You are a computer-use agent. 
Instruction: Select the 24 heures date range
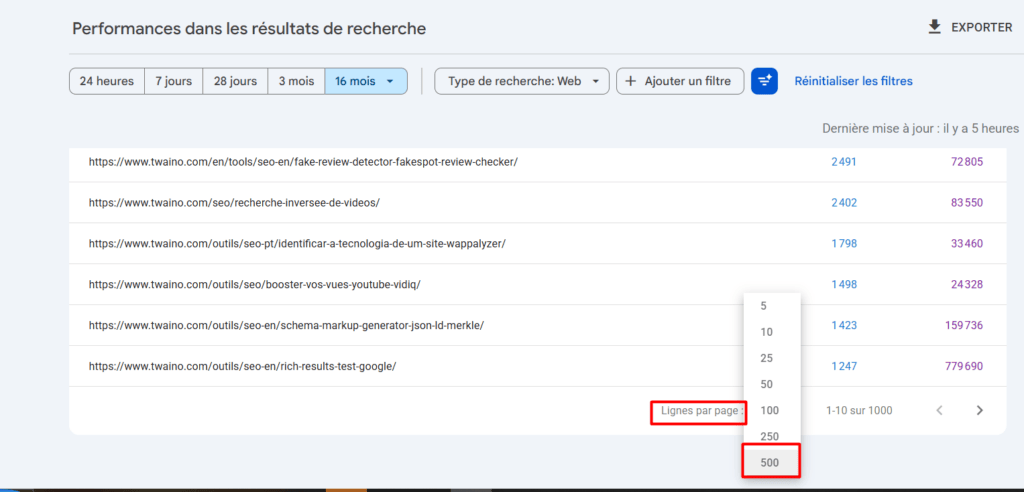click(107, 82)
